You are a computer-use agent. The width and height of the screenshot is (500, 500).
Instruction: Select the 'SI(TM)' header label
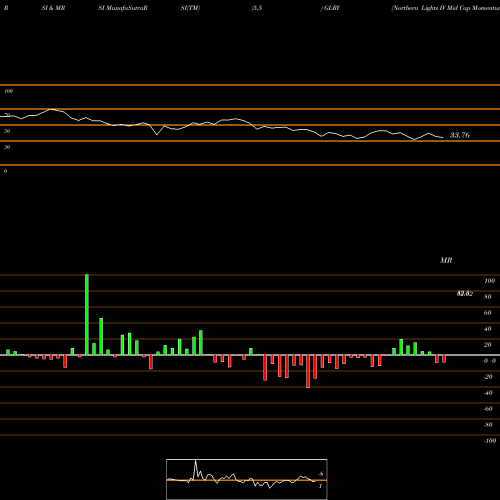(x=190, y=8)
